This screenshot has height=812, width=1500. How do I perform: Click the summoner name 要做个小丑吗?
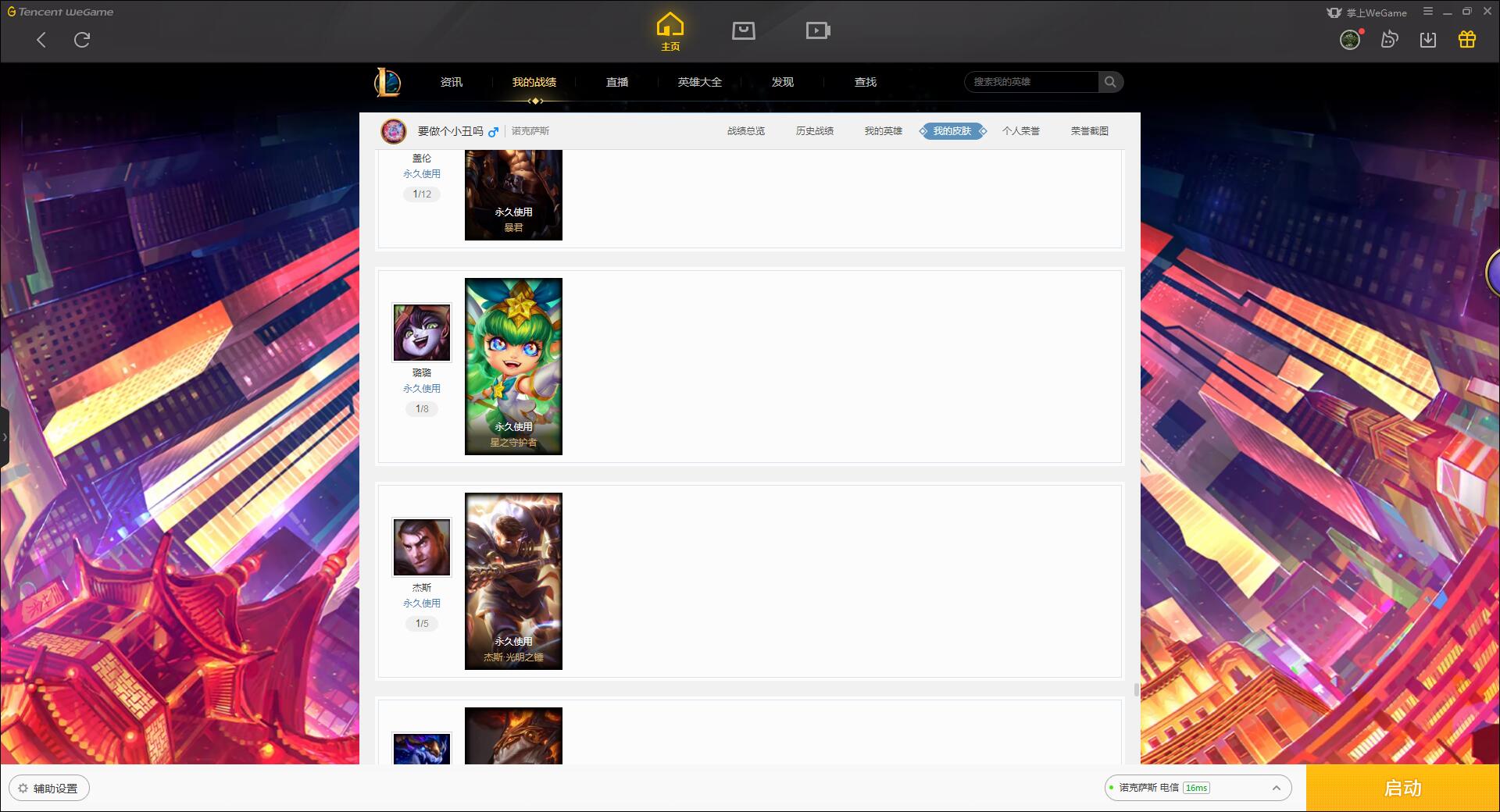pos(450,131)
